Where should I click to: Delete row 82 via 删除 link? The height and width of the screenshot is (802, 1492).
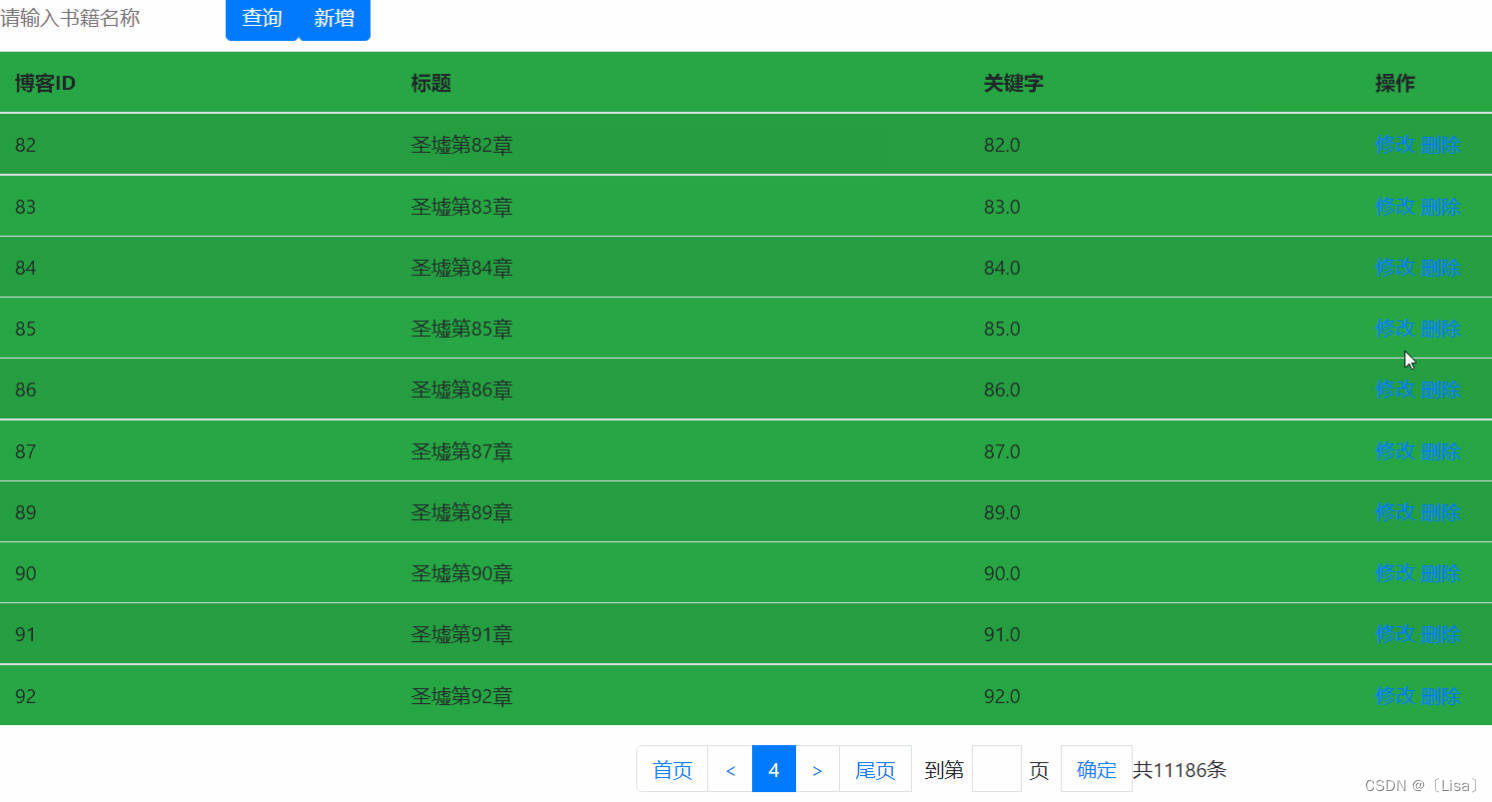click(x=1441, y=145)
